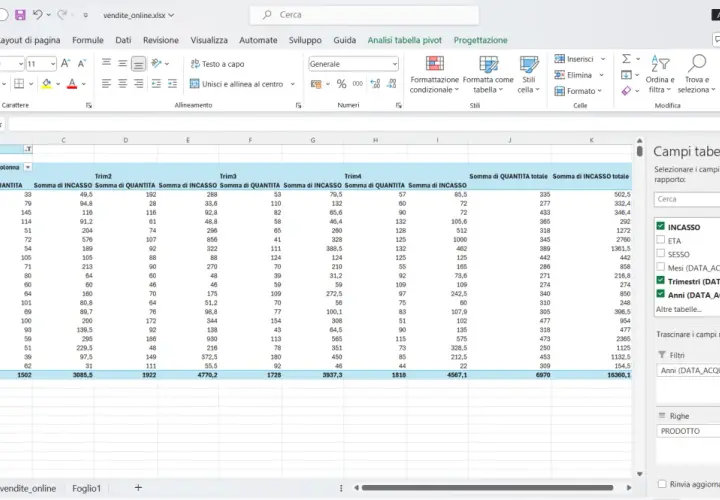The image size is (720, 500).
Task: Open the Generale number format dropdown
Action: pyautogui.click(x=394, y=64)
